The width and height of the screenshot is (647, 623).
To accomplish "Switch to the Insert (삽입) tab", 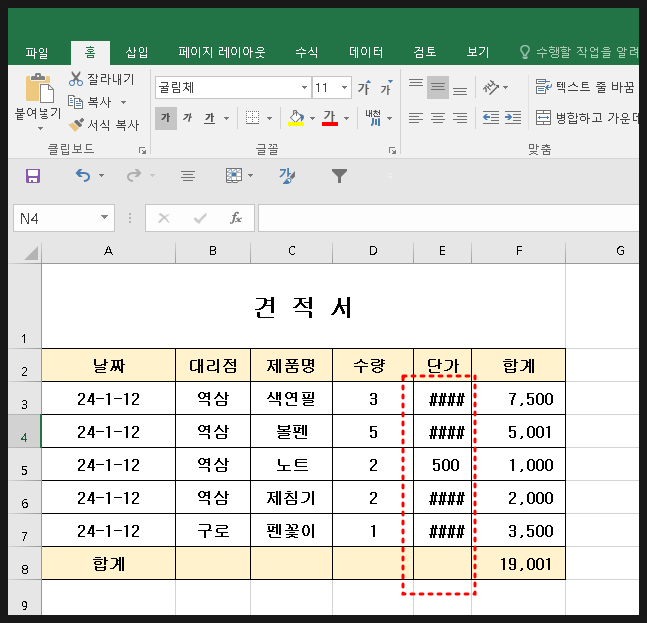I will [x=137, y=52].
